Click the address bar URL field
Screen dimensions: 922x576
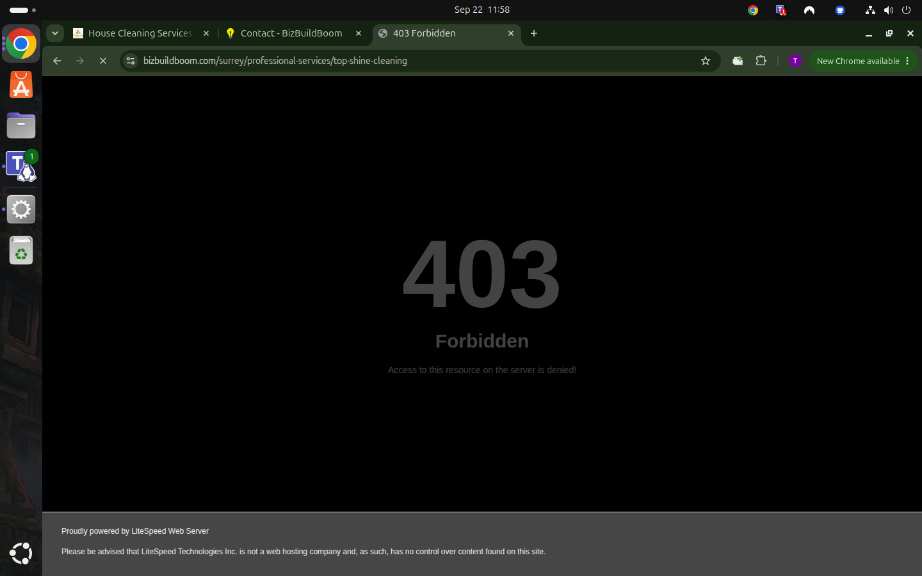(412, 61)
